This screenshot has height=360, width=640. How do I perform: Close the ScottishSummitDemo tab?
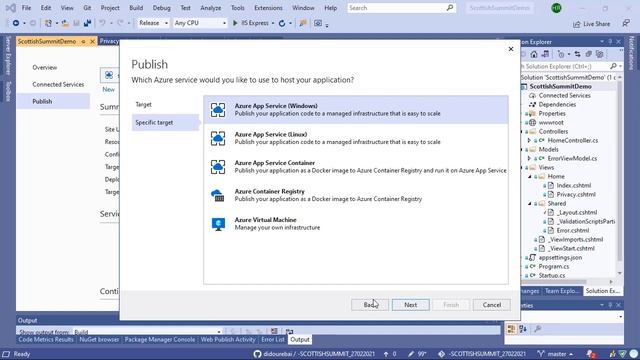tap(92, 41)
